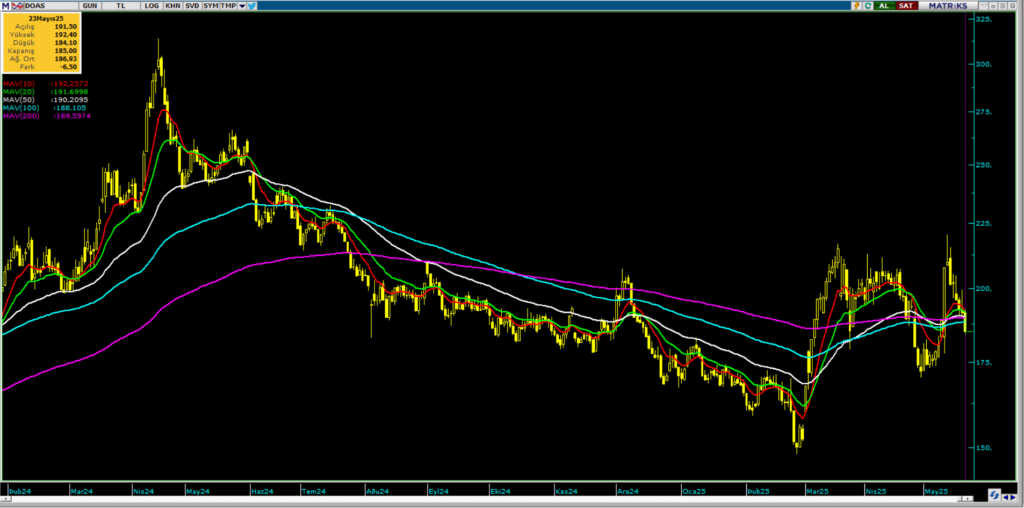This screenshot has height=508, width=1024.
Task: Click the Matriks M logo icon
Action: click(x=5, y=5)
